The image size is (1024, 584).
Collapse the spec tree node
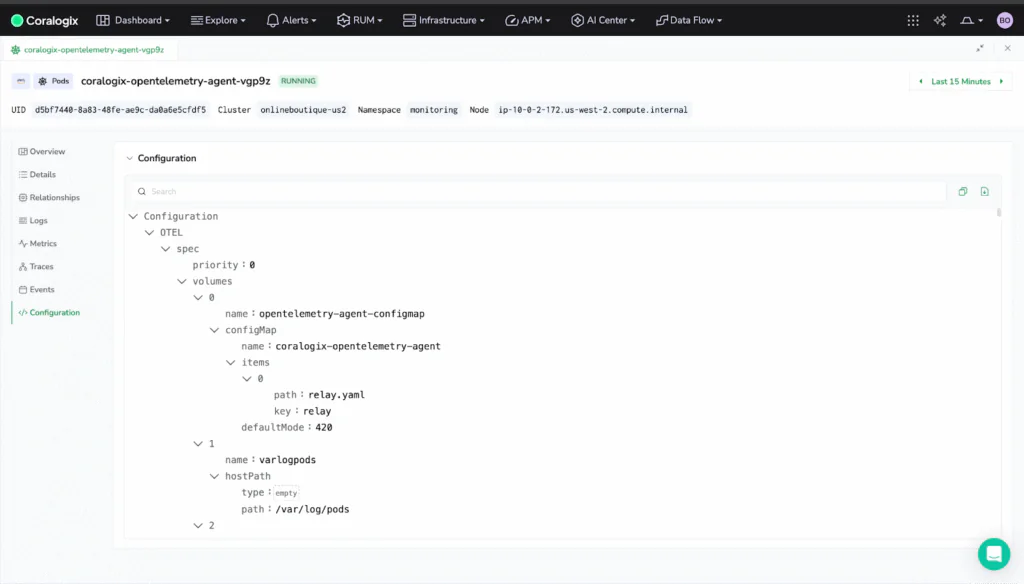(x=166, y=249)
